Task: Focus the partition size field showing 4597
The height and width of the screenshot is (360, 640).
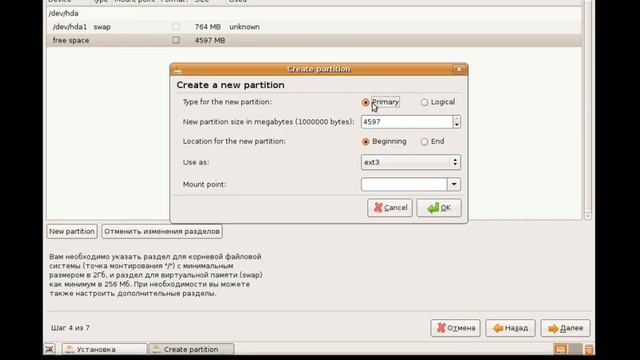Action: [x=407, y=122]
